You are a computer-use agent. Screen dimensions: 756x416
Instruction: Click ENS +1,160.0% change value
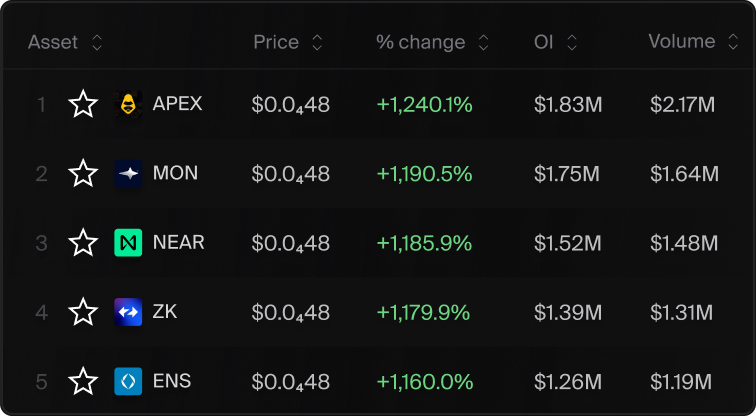pos(425,382)
